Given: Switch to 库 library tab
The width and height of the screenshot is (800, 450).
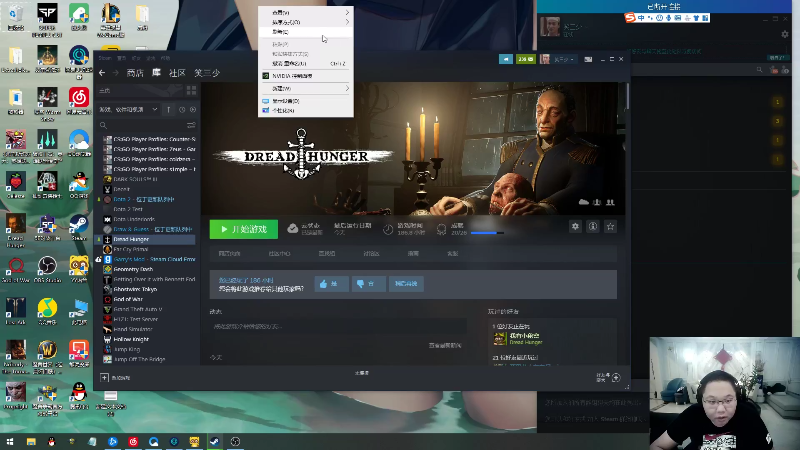Looking at the screenshot, I should coord(156,73).
